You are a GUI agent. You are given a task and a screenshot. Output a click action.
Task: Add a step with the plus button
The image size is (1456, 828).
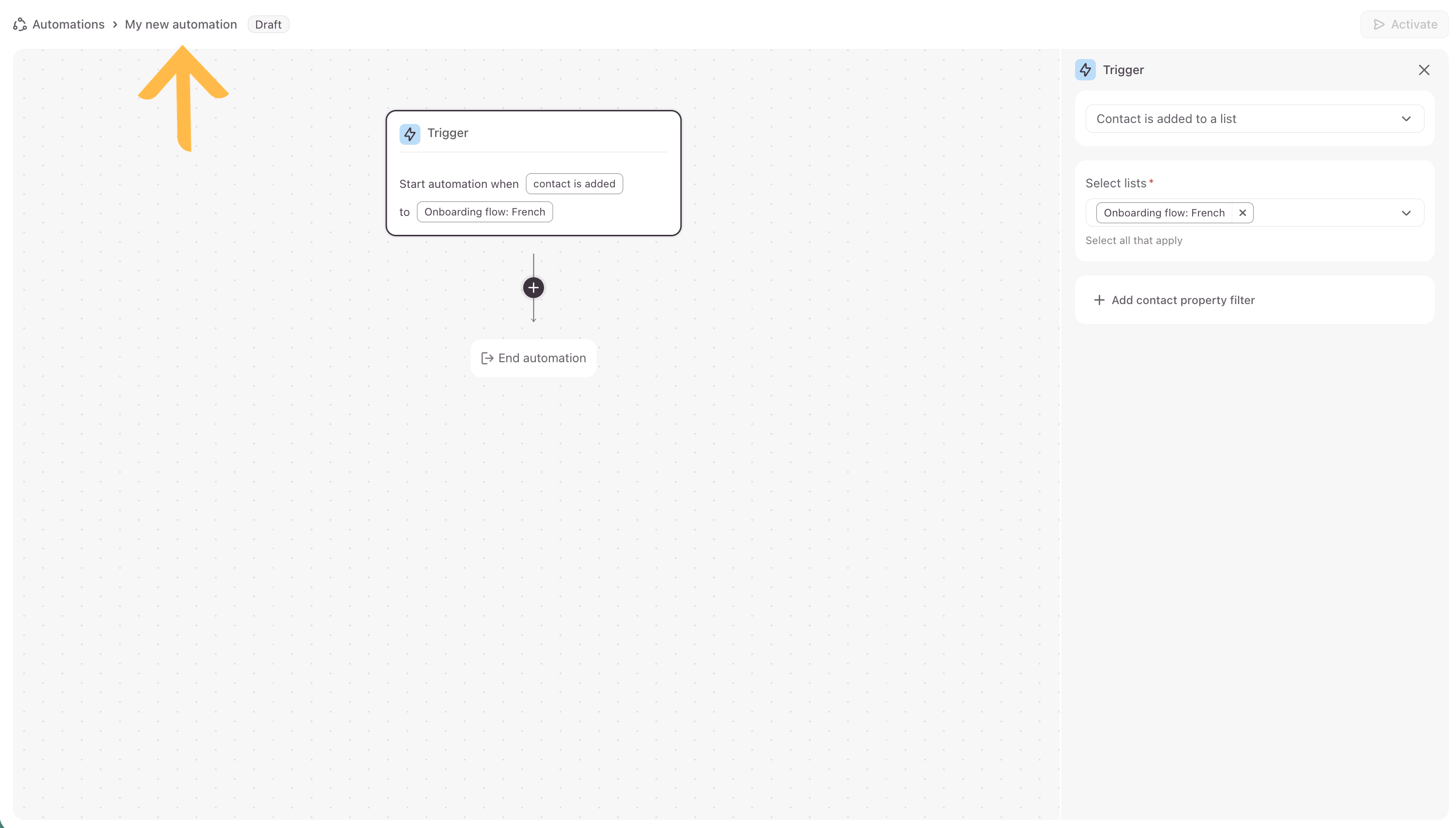pos(532,288)
